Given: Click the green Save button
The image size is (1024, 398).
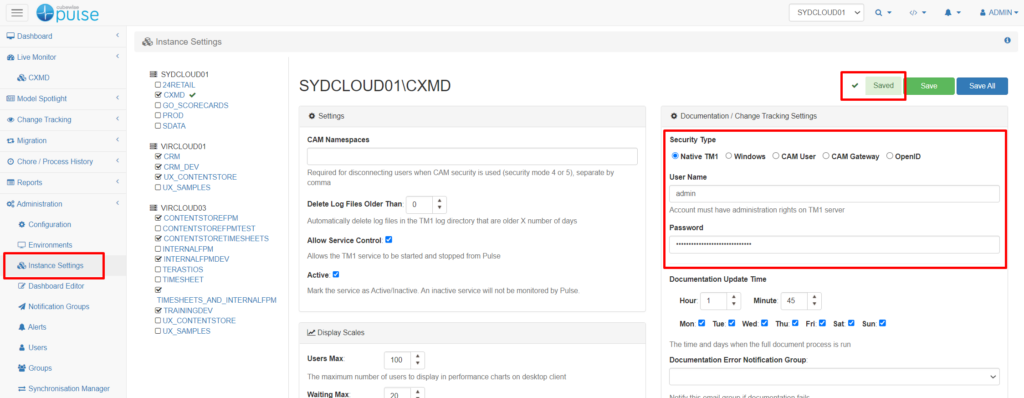Looking at the screenshot, I should tap(929, 86).
